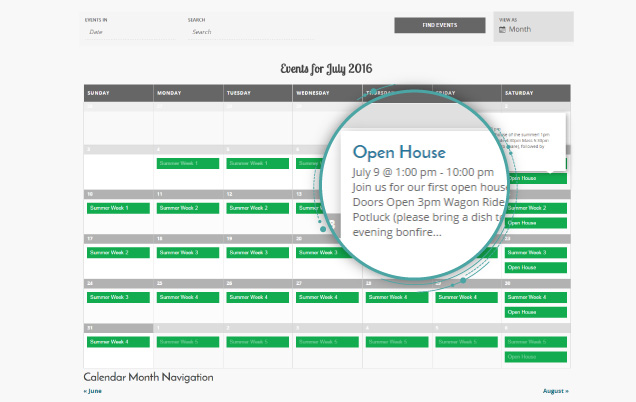Open the Open House event on July 23
Viewport: 636px width, 402px height.
(x=536, y=268)
